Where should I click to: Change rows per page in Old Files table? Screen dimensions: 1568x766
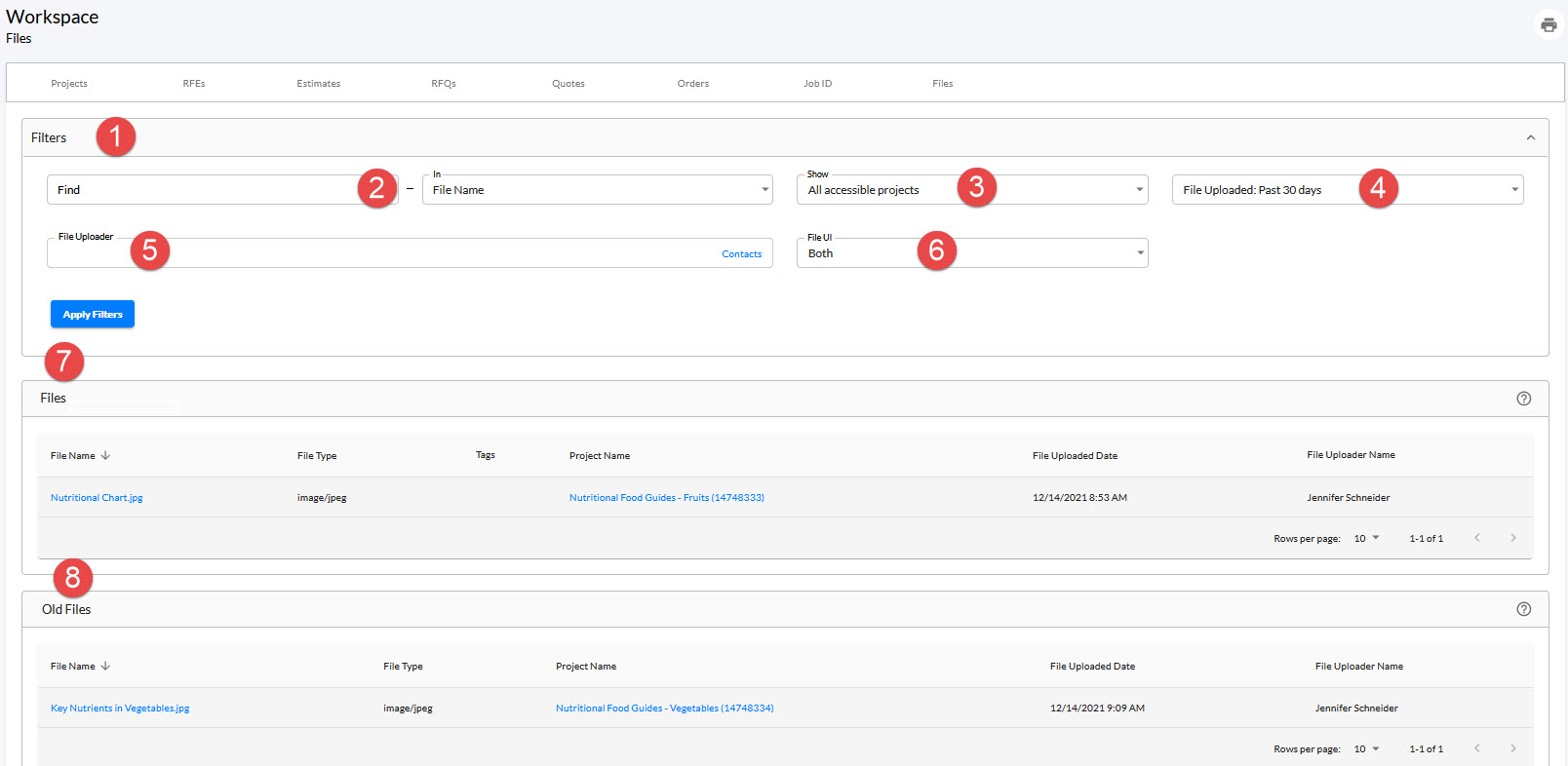[1366, 748]
